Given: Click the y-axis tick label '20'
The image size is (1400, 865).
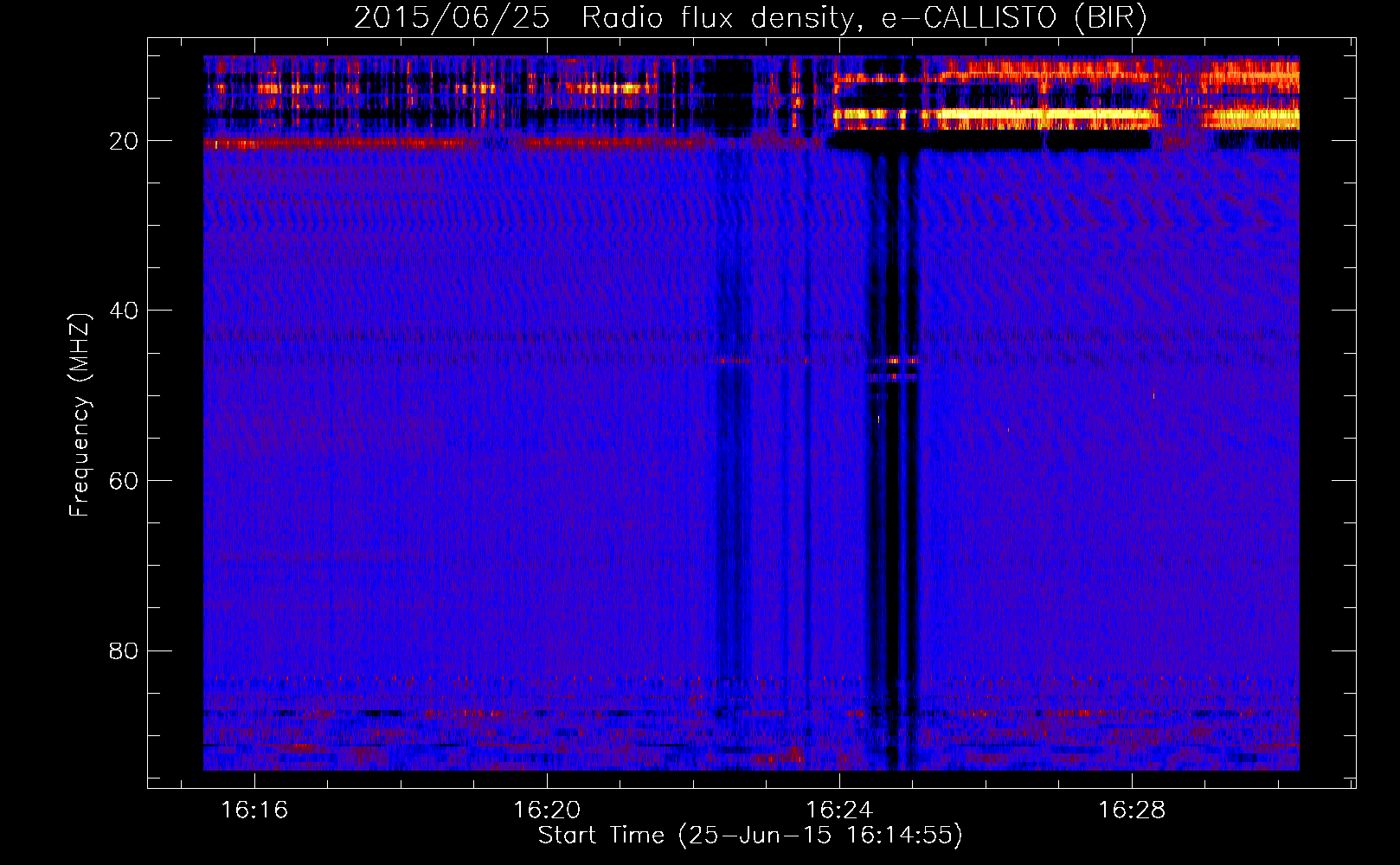Looking at the screenshot, I should pyautogui.click(x=124, y=141).
